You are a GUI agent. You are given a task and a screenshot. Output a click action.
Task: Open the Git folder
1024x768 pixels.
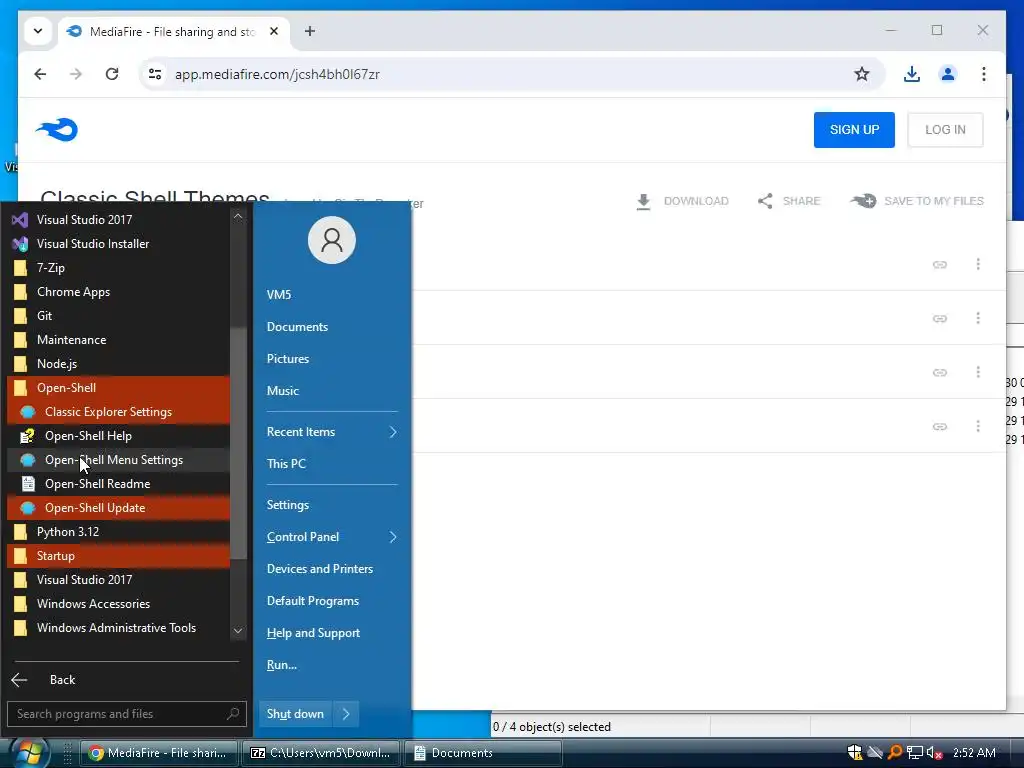(x=118, y=315)
